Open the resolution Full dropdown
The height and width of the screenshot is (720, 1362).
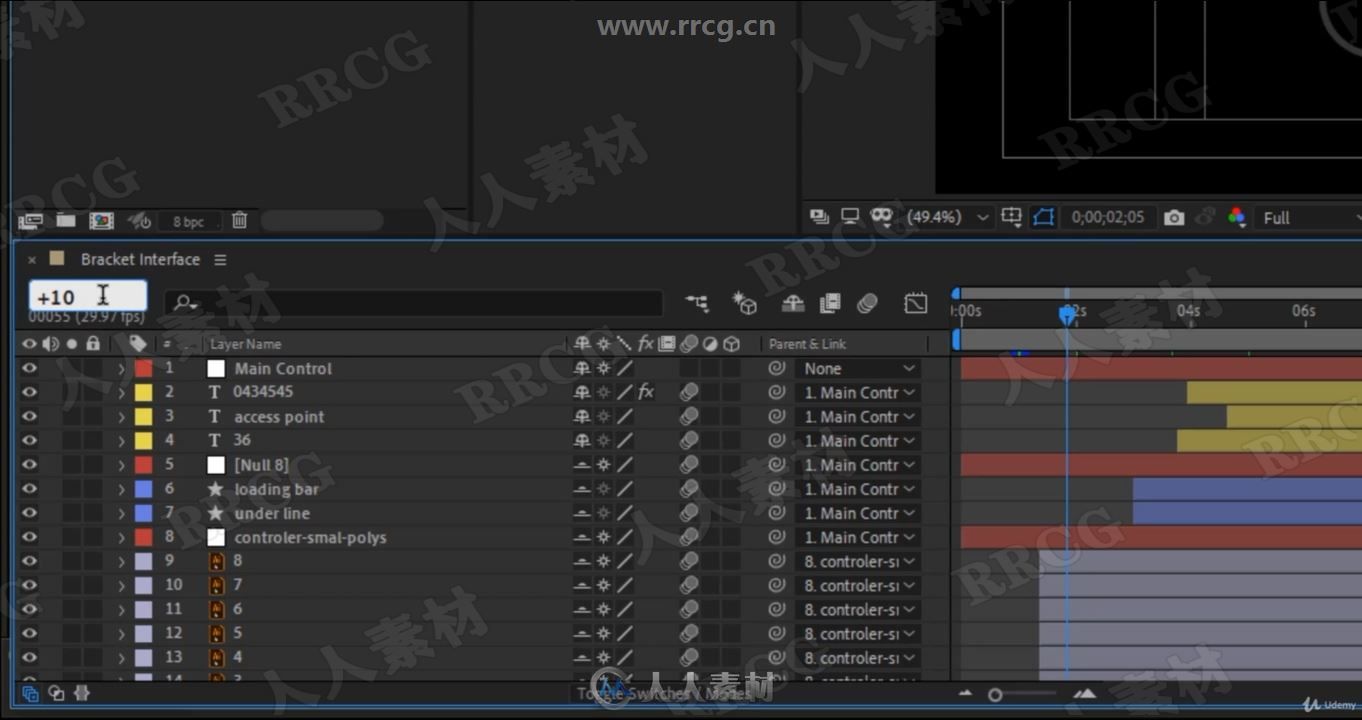1309,217
